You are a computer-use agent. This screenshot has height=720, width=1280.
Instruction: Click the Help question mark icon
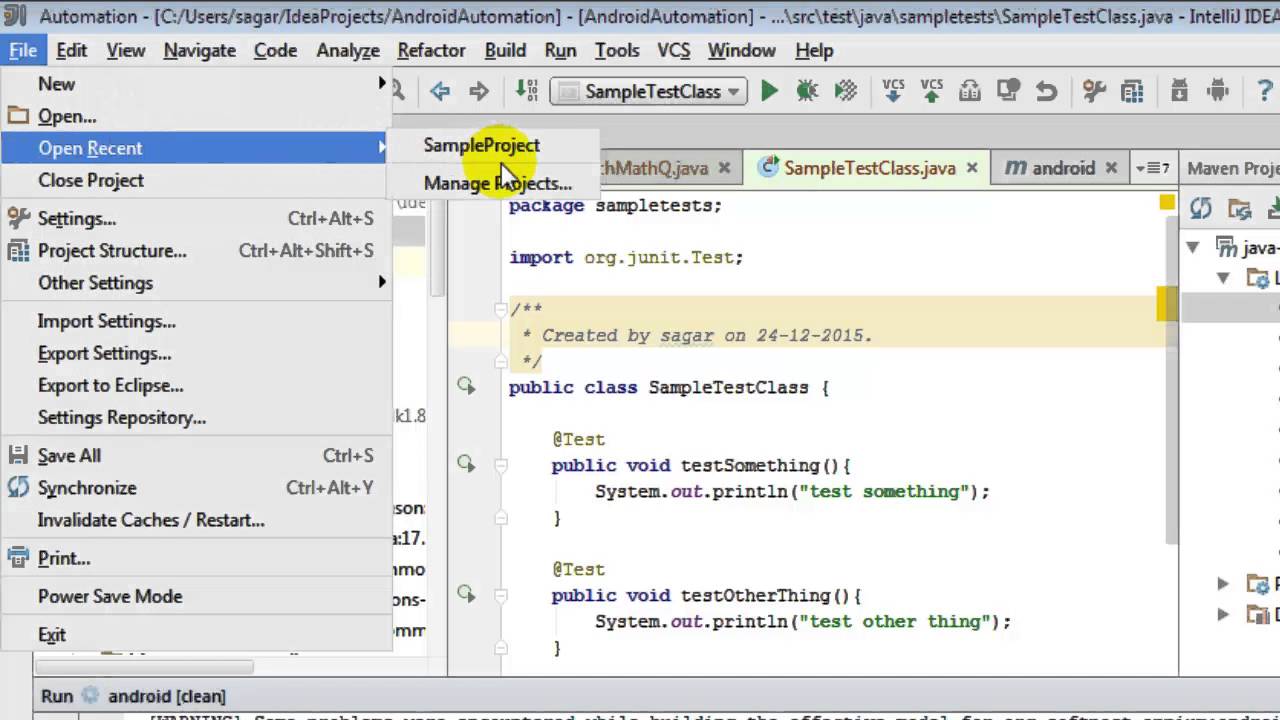(1264, 91)
